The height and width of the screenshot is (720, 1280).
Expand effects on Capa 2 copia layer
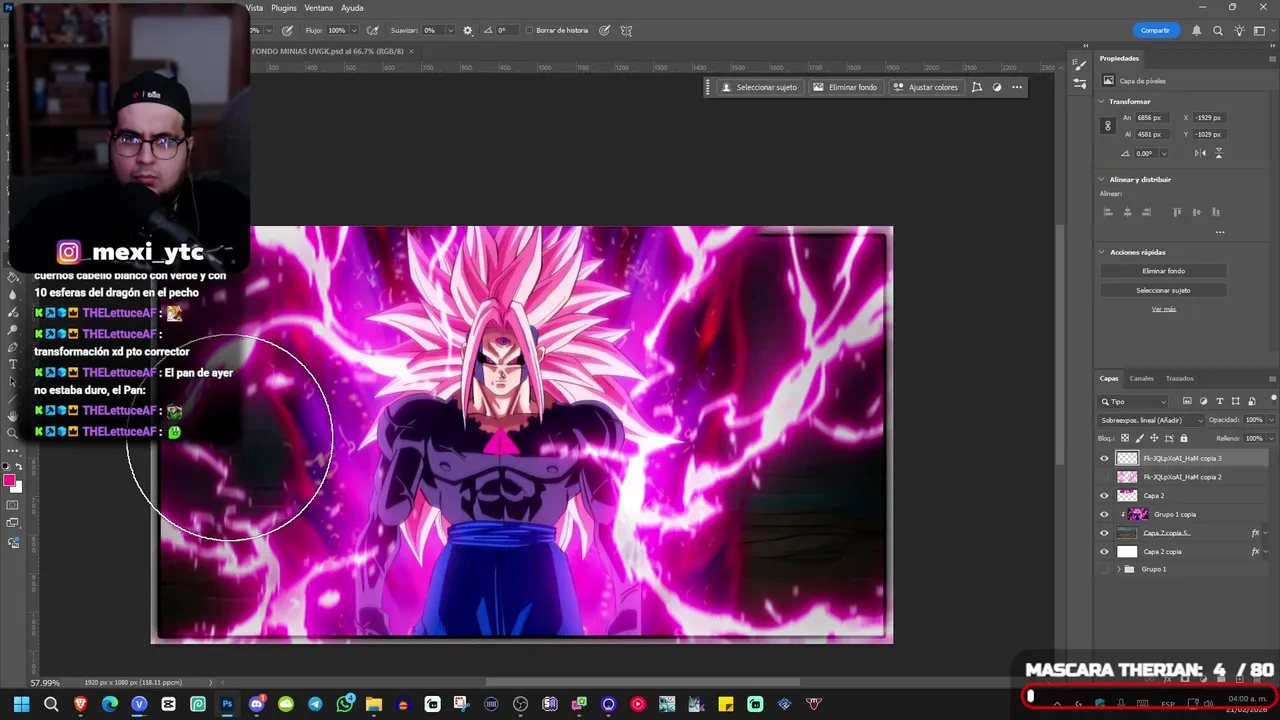(x=1266, y=551)
